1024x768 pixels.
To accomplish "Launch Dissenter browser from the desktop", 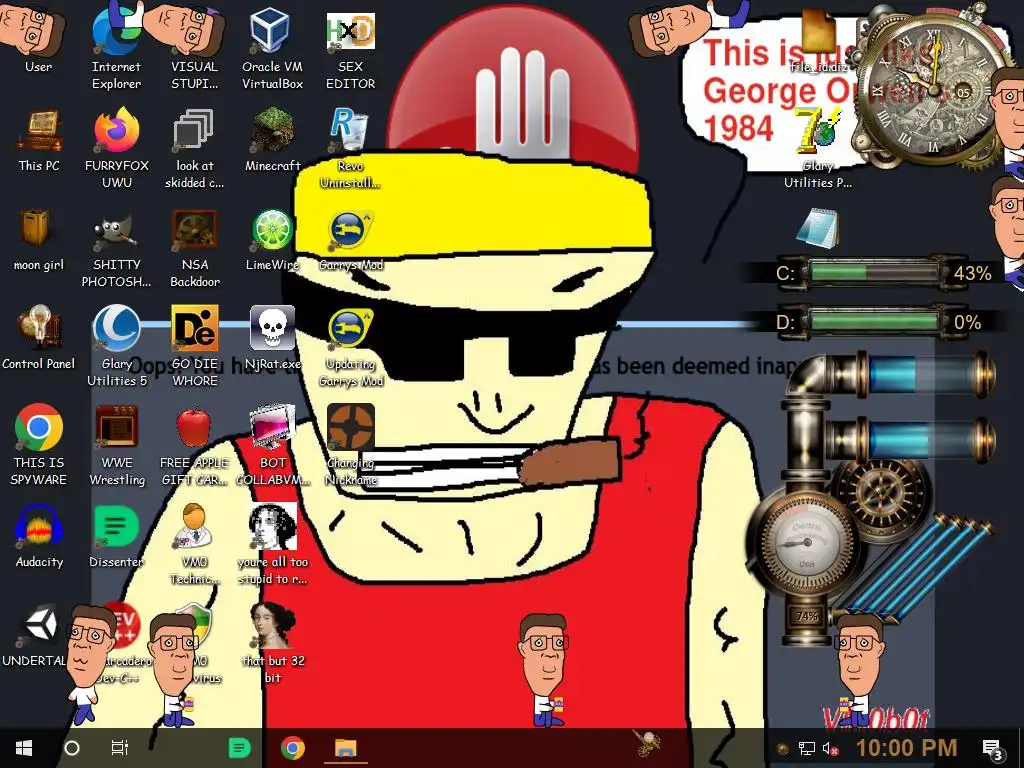I will click(x=116, y=537).
